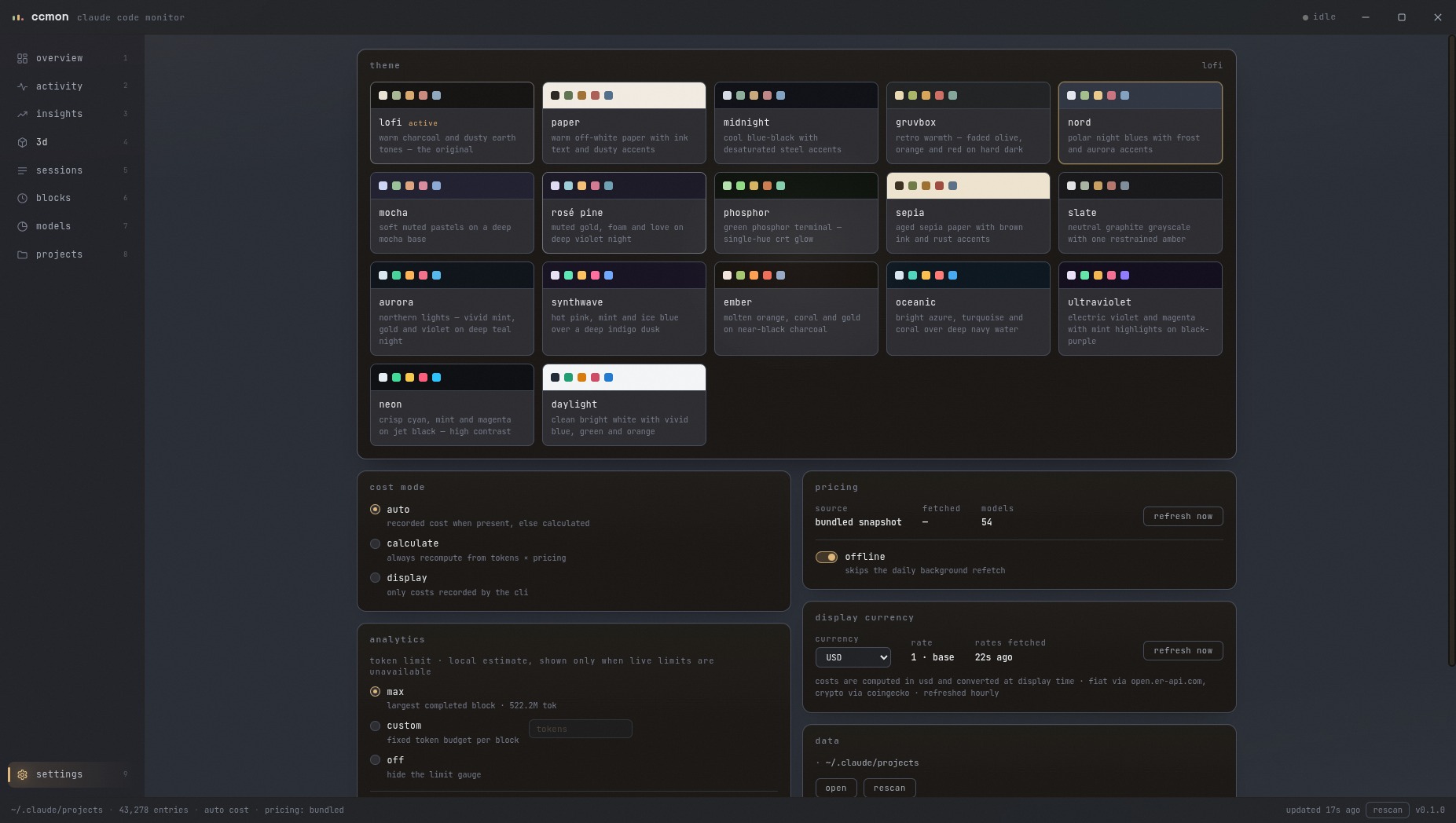Open the USD currency dropdown
This screenshot has height=823, width=1456.
click(x=853, y=657)
